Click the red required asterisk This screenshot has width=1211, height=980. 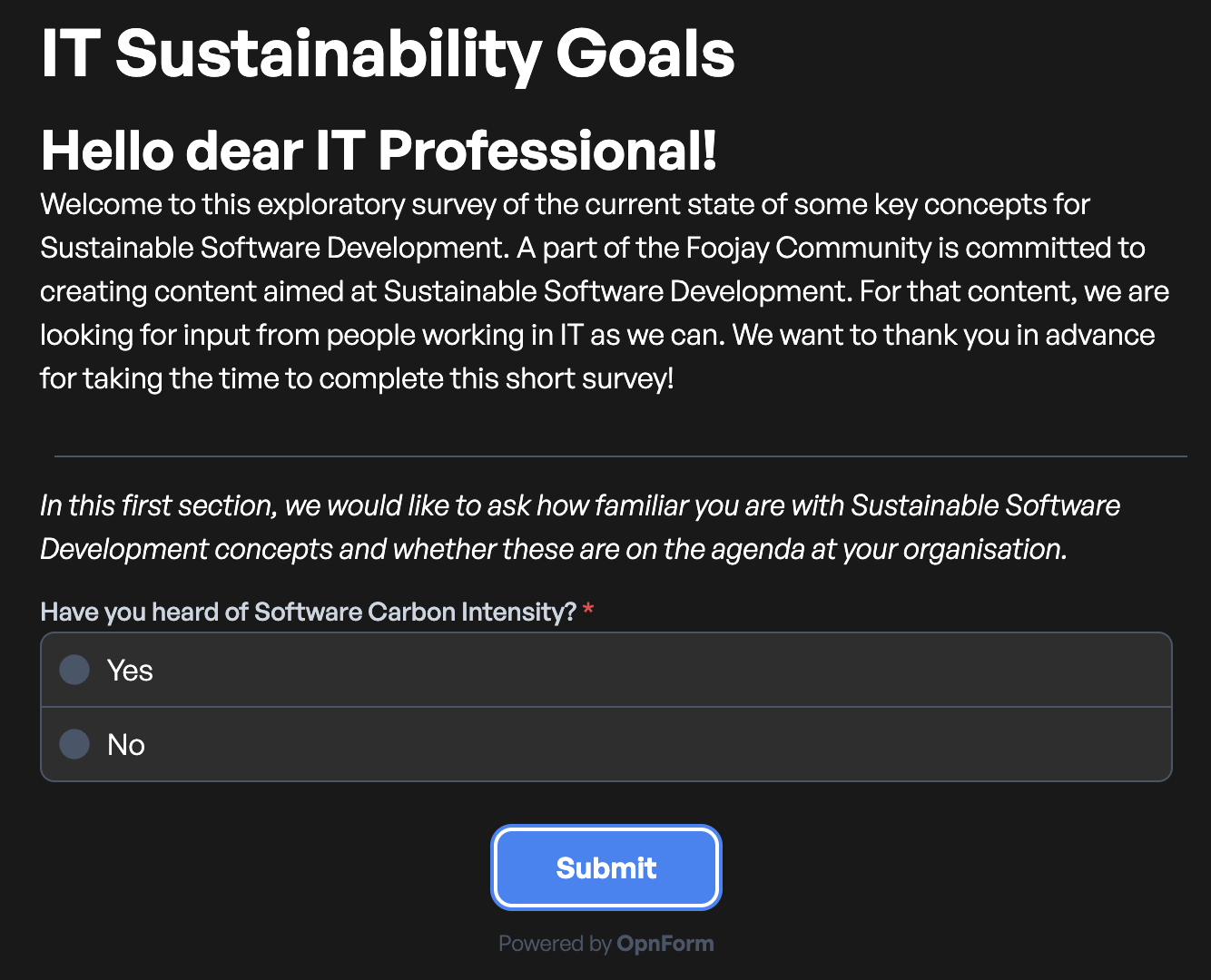point(588,609)
